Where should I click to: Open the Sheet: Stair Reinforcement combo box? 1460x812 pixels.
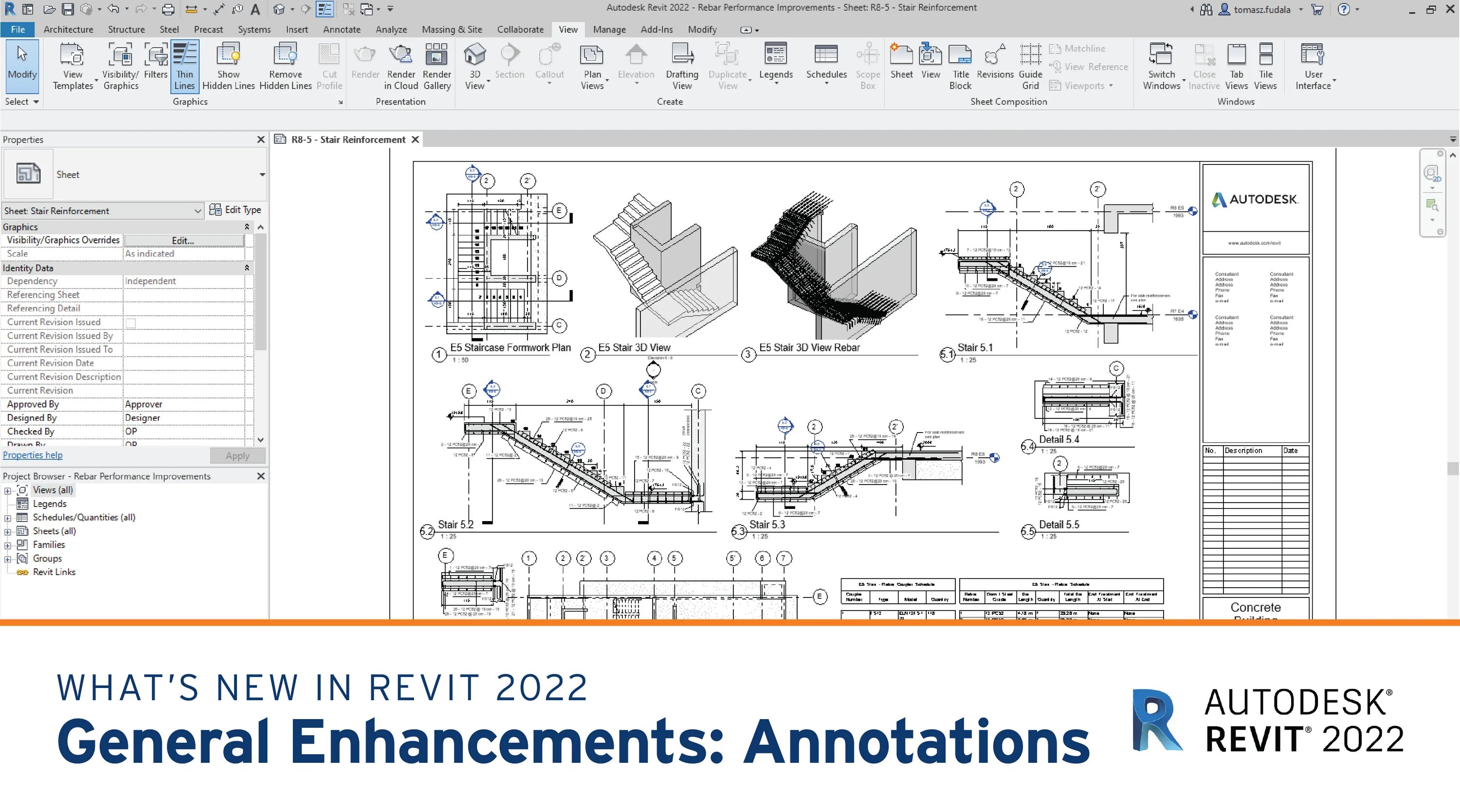tap(103, 211)
